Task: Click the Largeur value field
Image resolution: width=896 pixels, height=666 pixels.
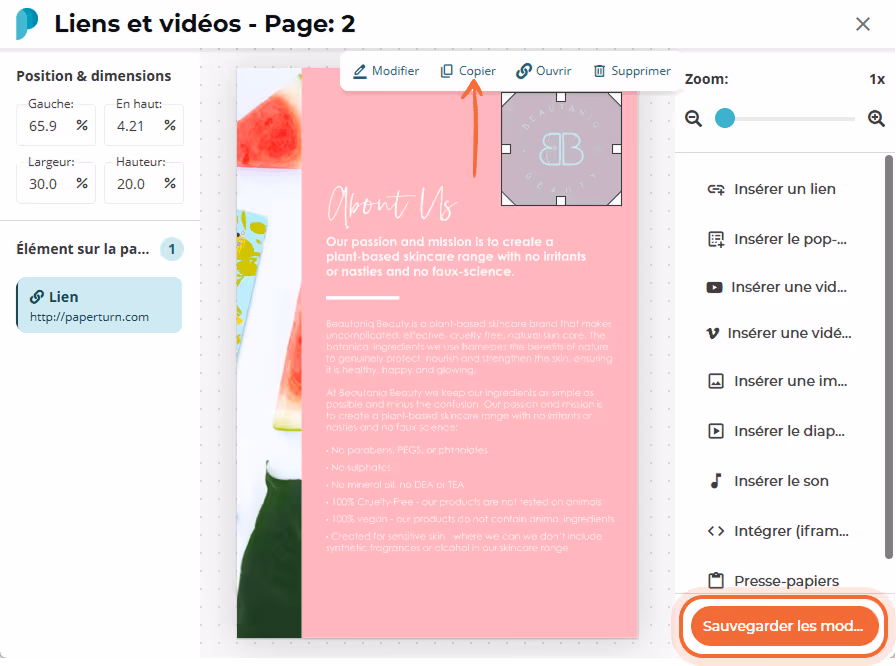Action: (x=56, y=183)
